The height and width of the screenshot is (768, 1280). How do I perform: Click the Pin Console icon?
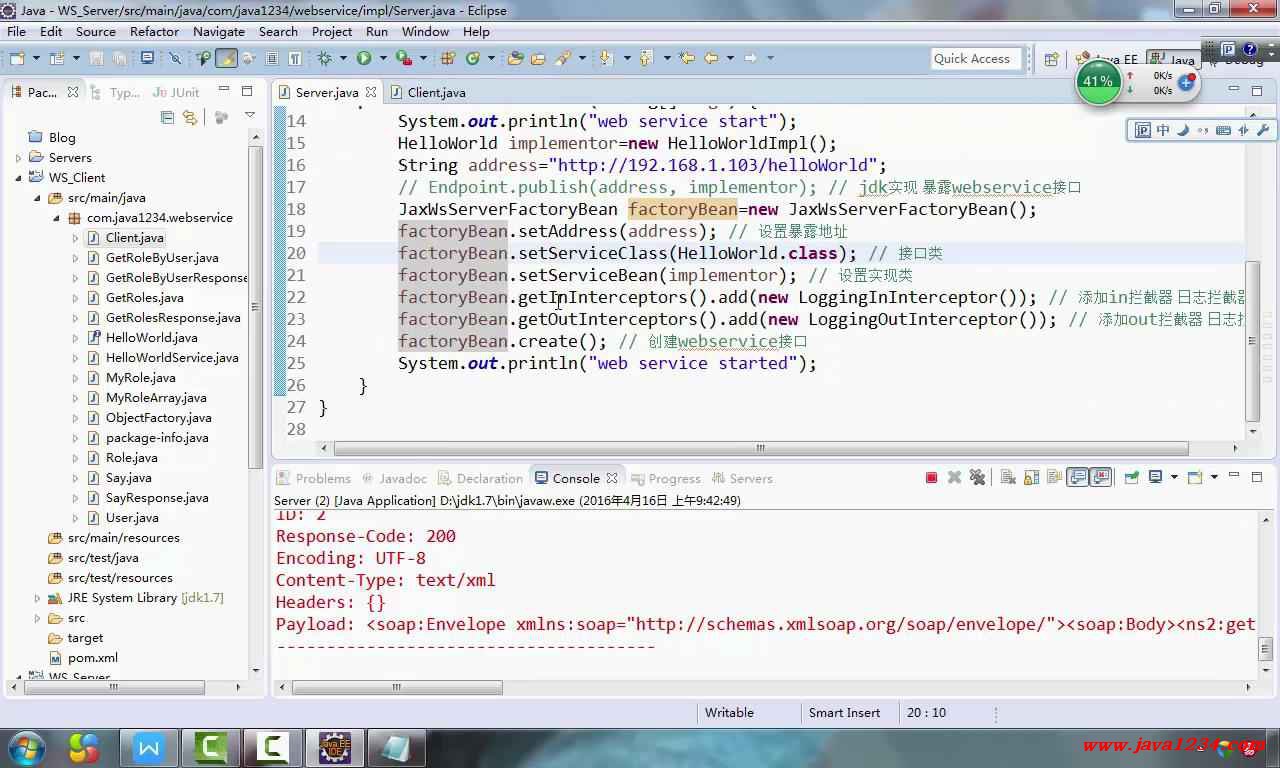(1131, 478)
